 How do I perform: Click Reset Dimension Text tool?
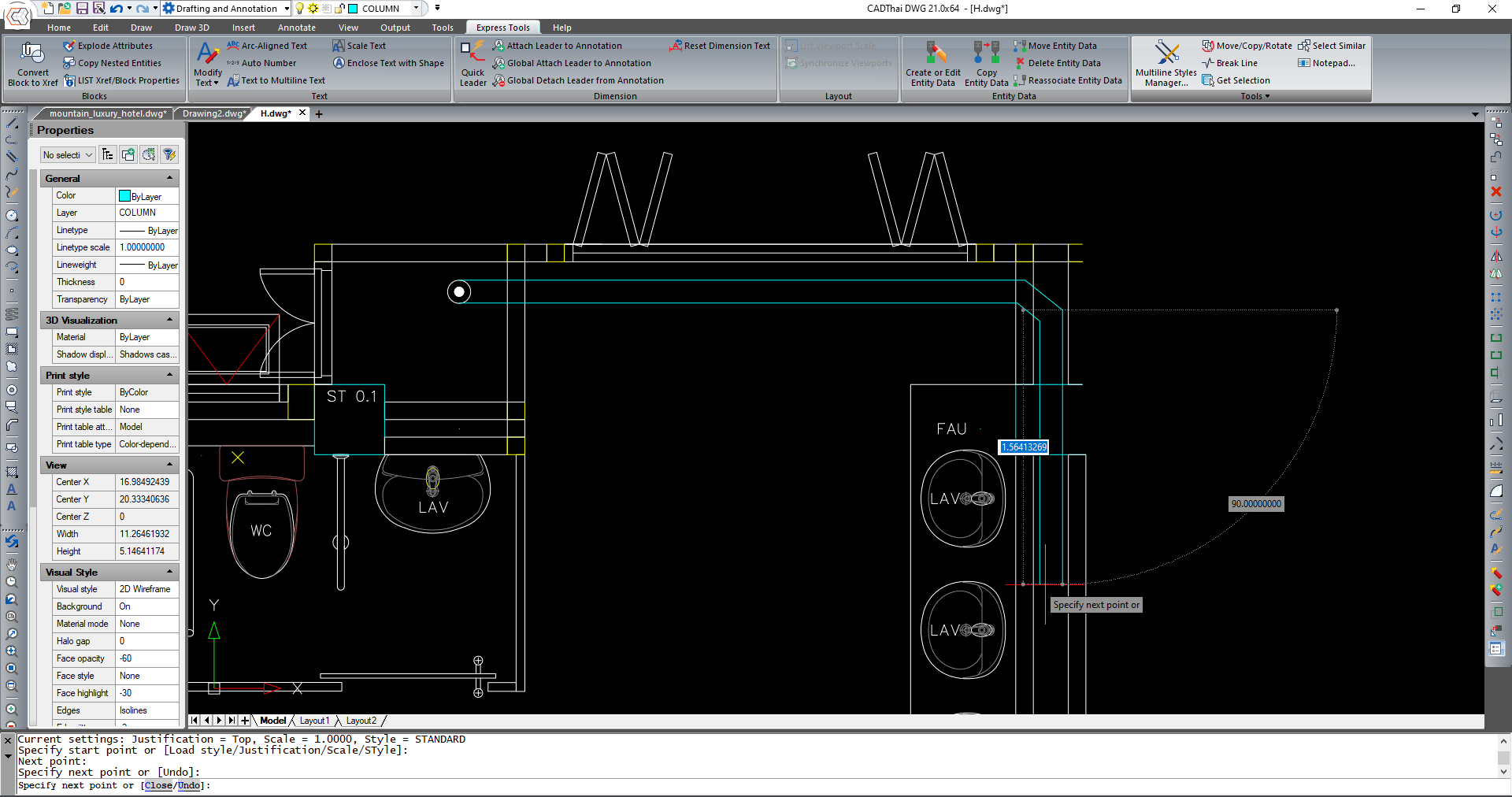coord(720,46)
